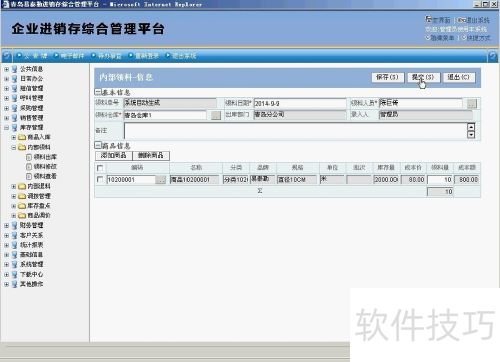
Task: Expand the 基础信息 tree node
Action: (x=7, y=255)
